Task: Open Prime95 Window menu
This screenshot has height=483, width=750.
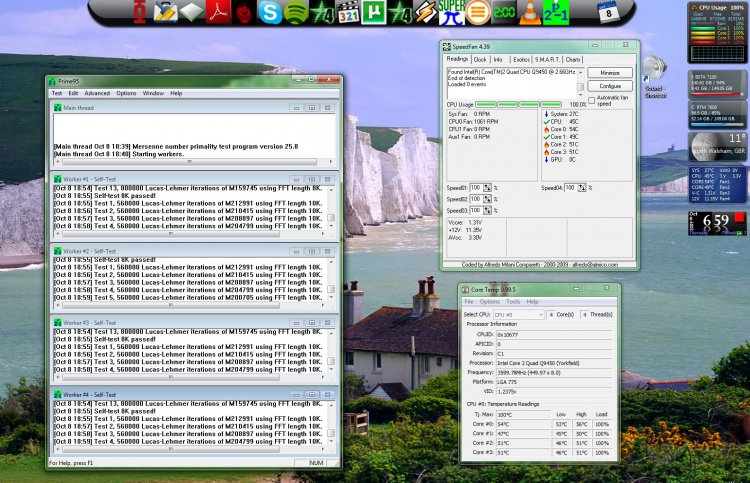Action: click(x=153, y=93)
